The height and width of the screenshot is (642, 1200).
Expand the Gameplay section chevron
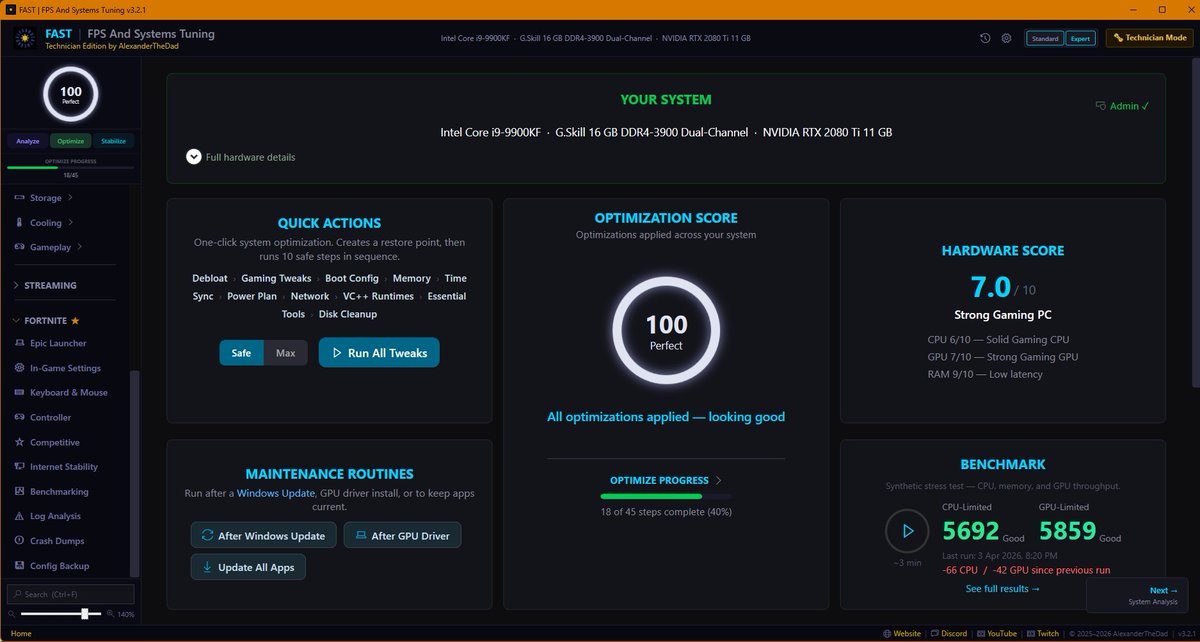pos(79,247)
